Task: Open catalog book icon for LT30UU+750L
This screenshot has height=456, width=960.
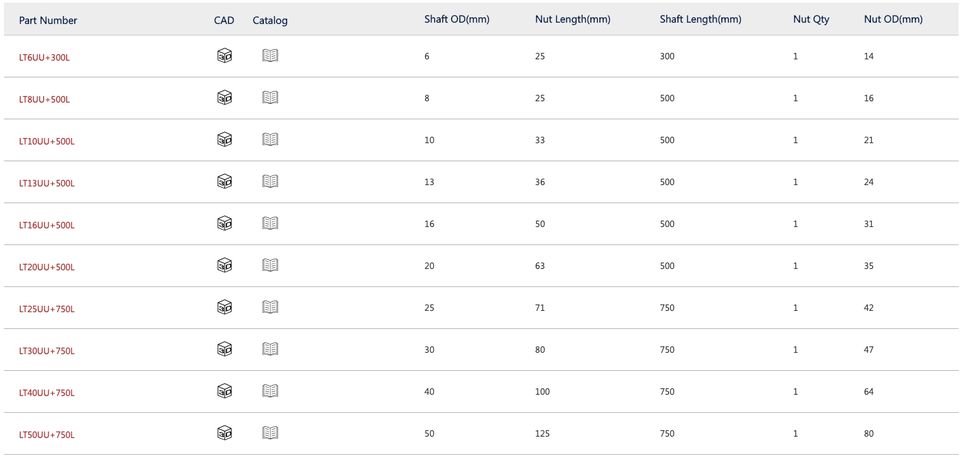Action: (x=270, y=349)
